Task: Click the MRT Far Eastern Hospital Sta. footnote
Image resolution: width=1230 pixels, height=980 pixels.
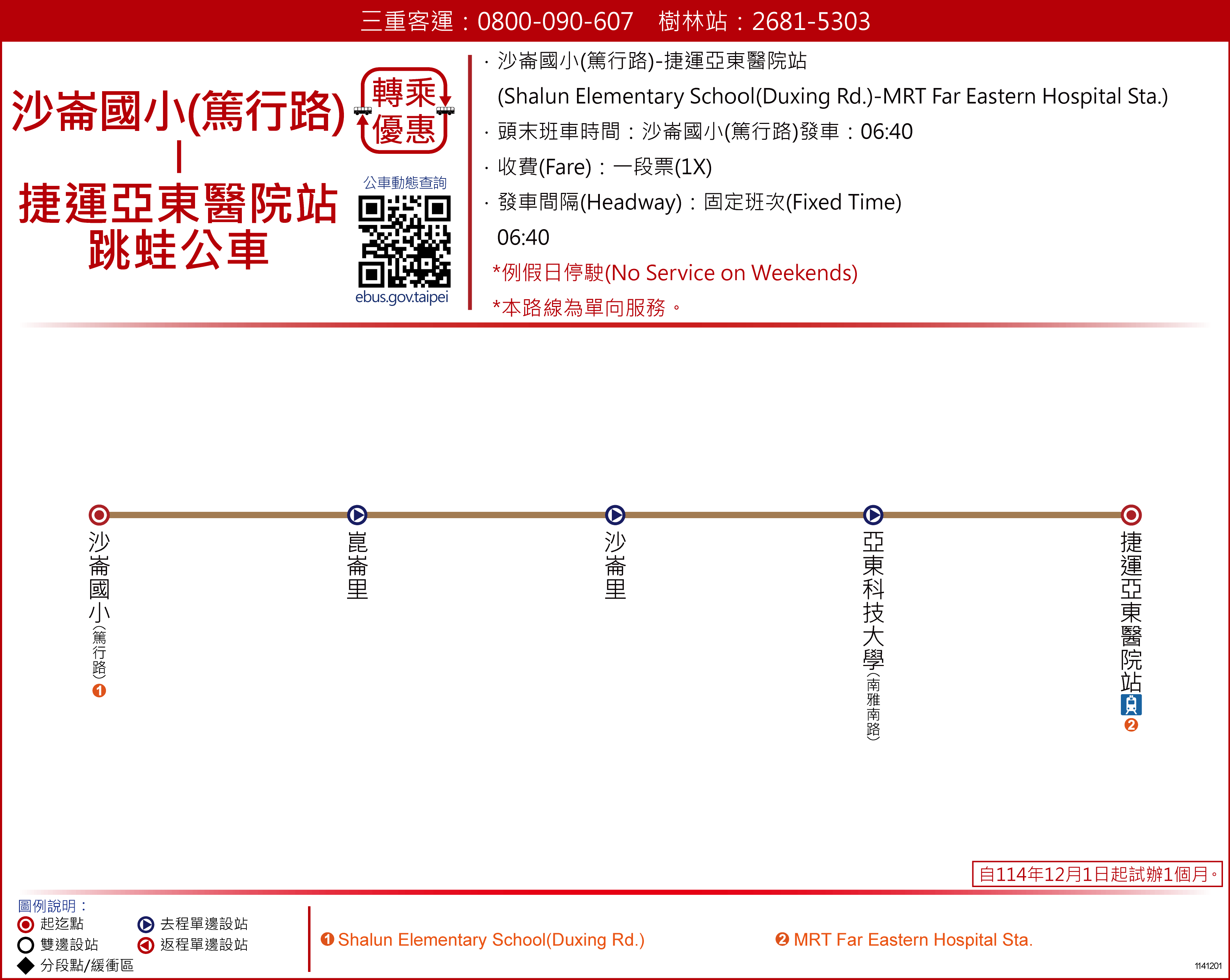Action: click(913, 940)
